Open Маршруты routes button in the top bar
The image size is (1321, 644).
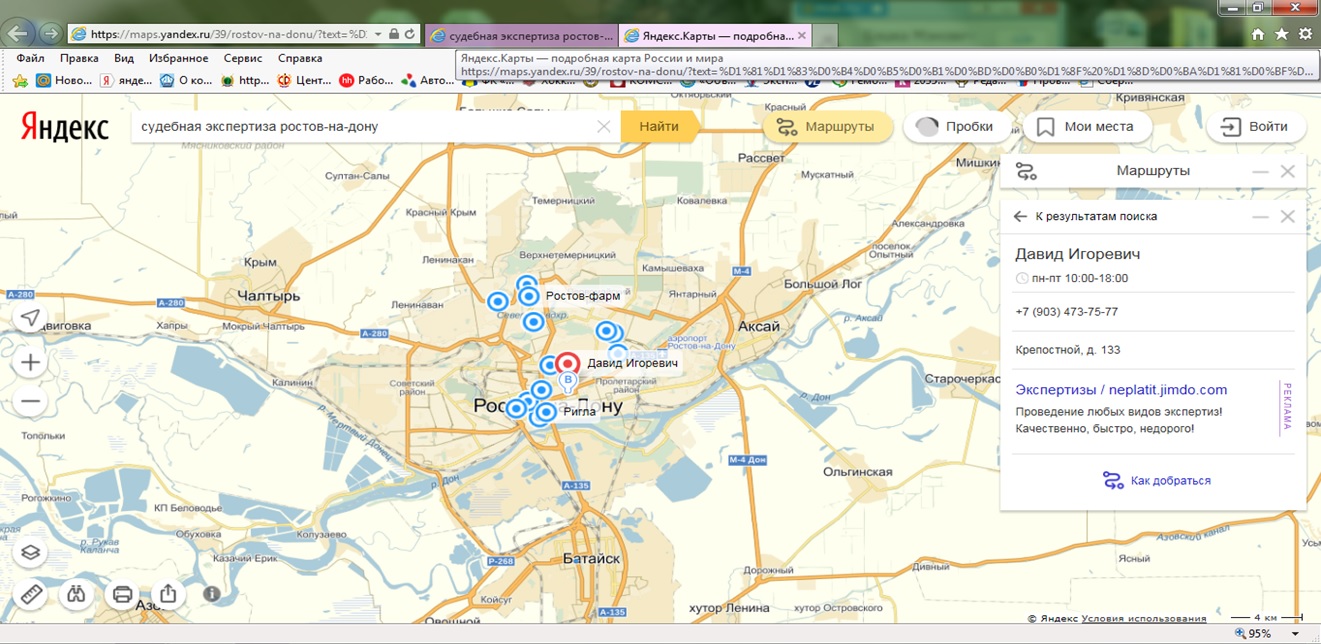[x=827, y=127]
